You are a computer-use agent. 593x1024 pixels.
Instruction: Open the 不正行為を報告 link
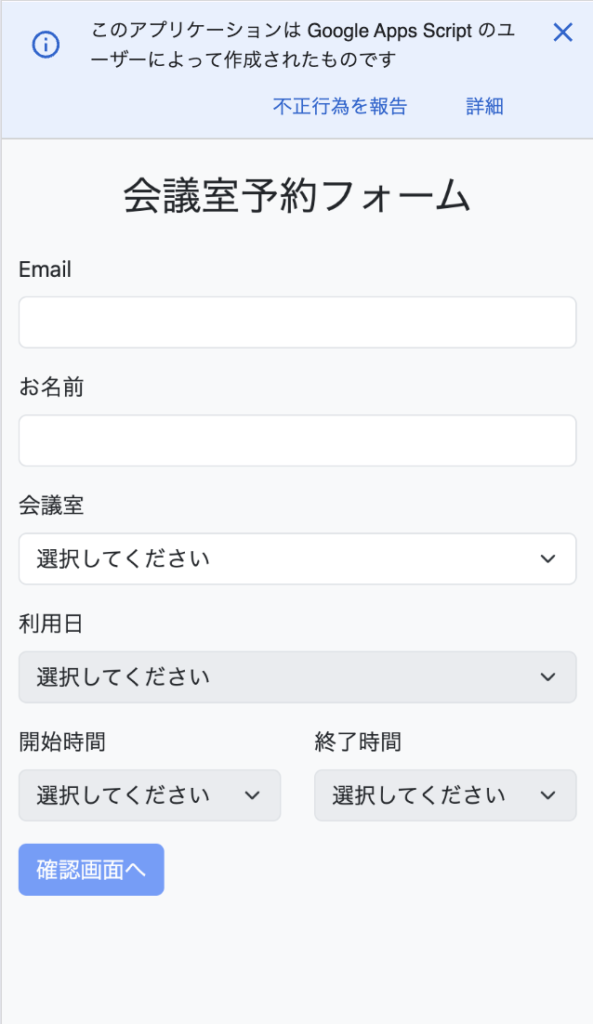340,106
